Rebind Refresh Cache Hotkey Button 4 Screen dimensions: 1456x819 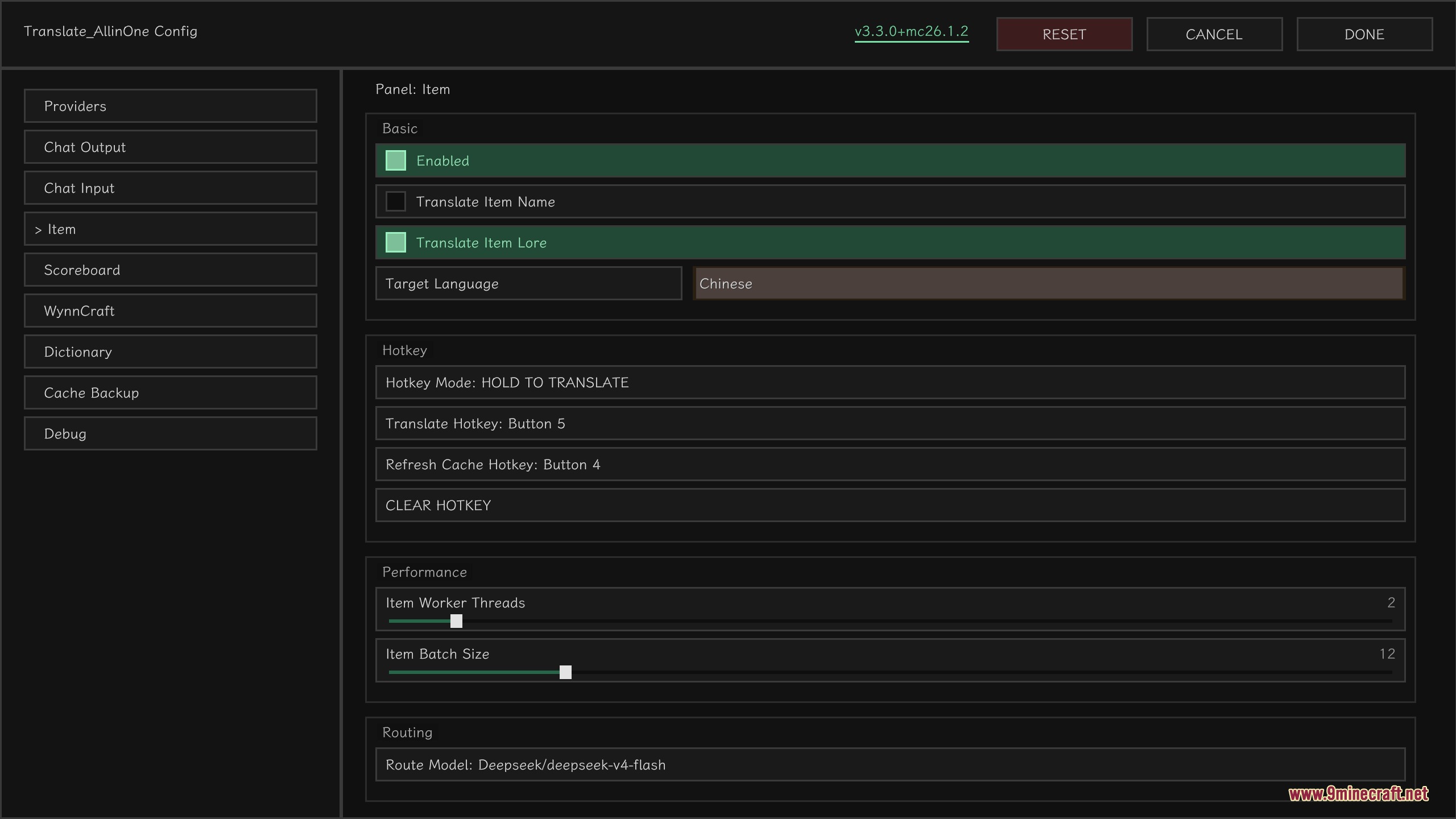click(x=890, y=464)
